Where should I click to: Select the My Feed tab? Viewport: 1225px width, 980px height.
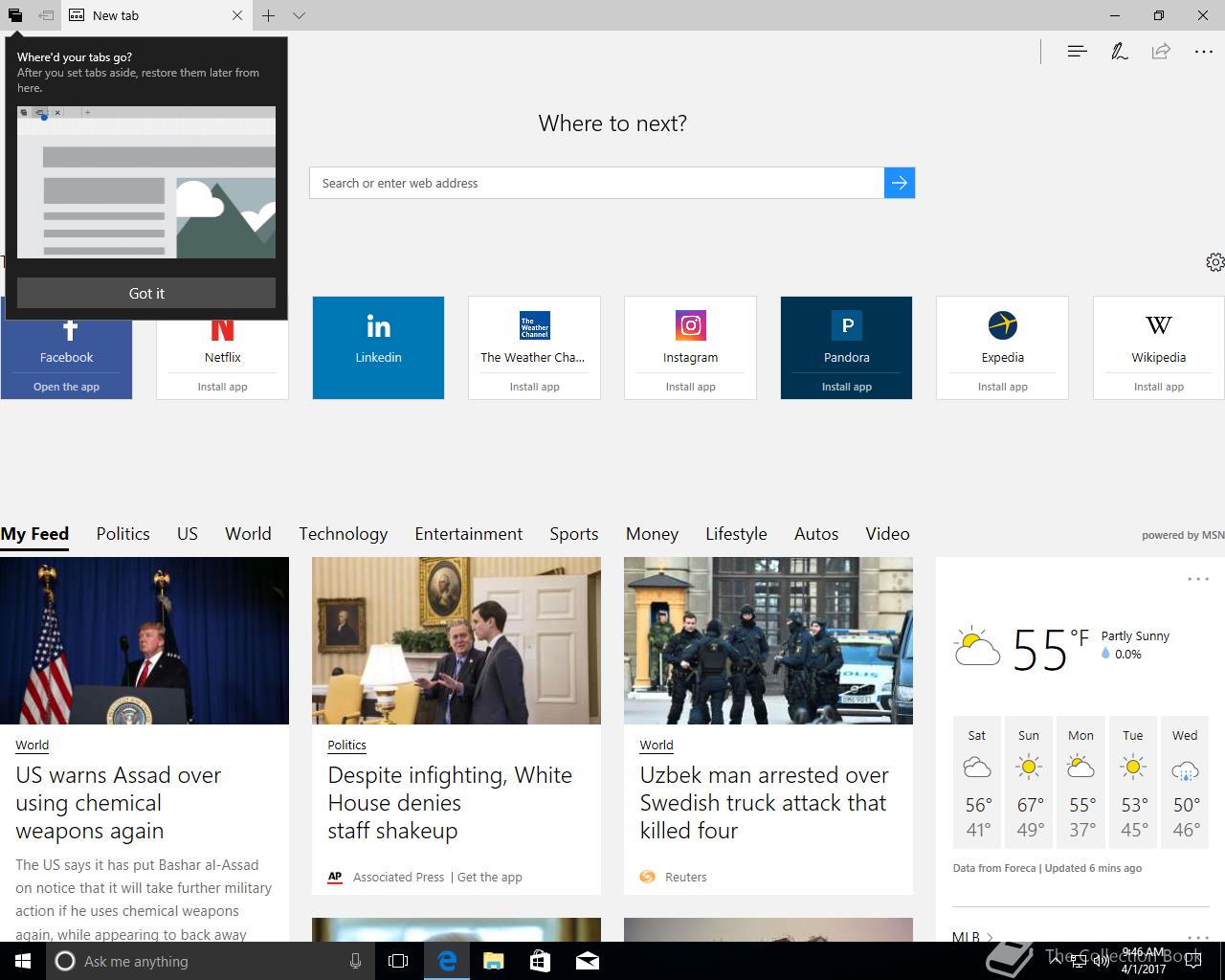click(x=34, y=534)
